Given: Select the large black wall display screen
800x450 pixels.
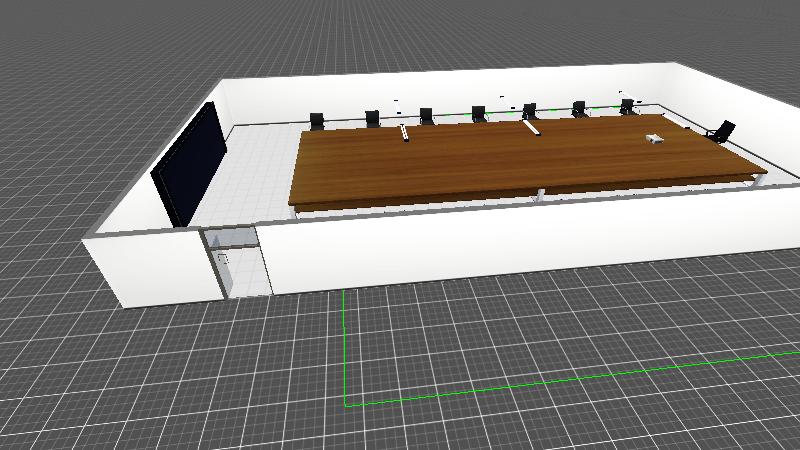Looking at the screenshot, I should (190, 163).
